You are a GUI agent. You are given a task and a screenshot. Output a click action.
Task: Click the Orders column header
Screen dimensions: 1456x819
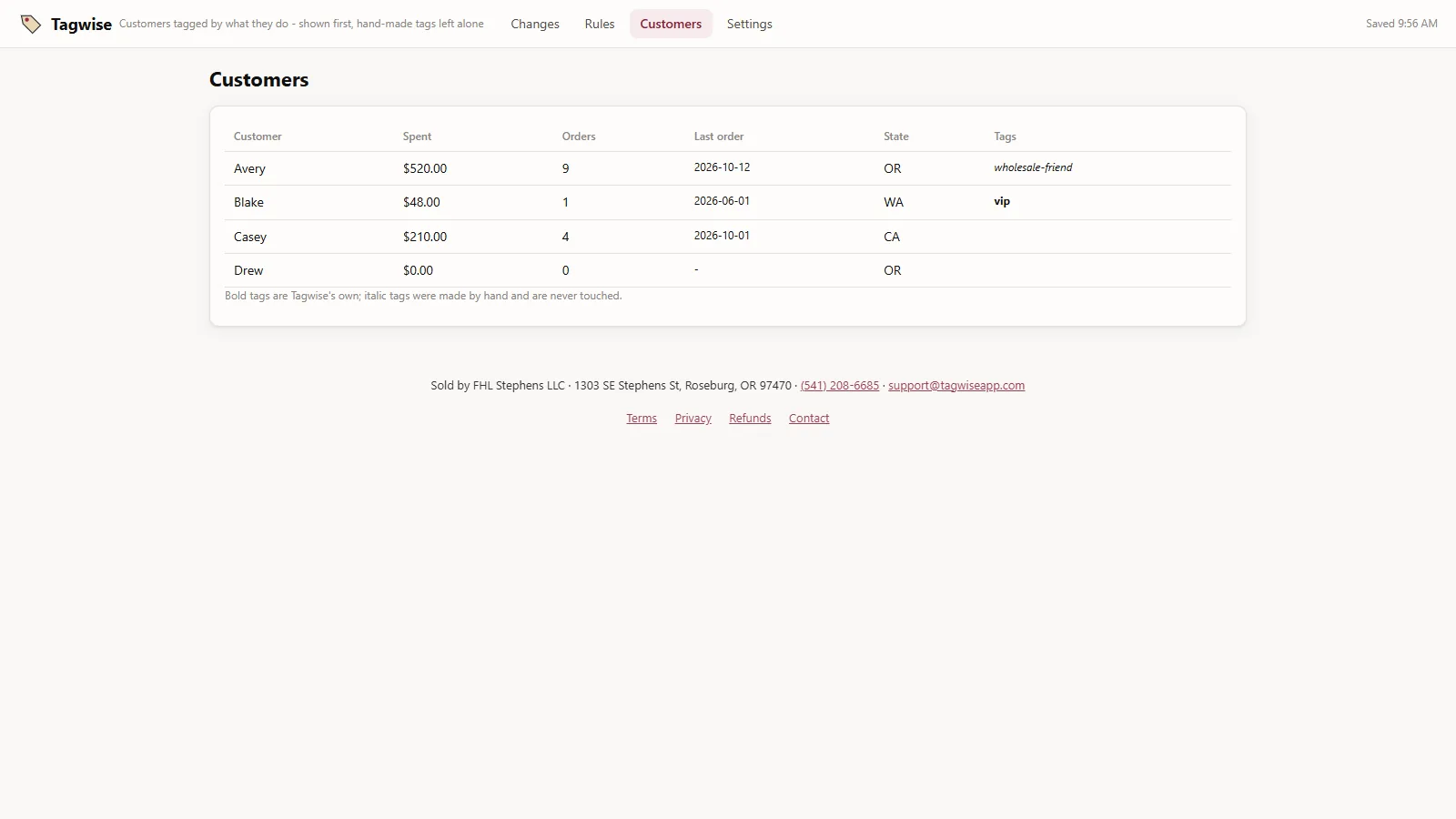(x=579, y=136)
